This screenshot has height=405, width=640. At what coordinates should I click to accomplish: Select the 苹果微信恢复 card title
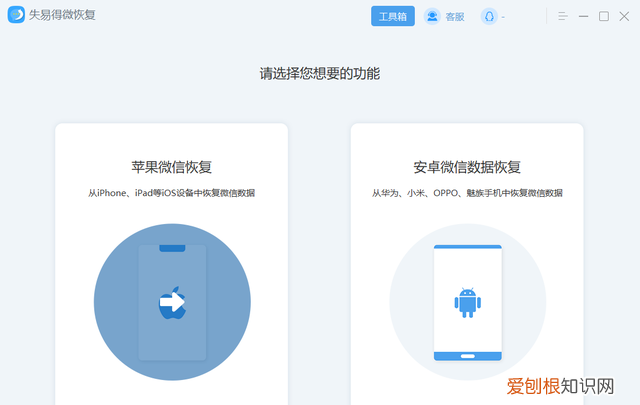[171, 167]
